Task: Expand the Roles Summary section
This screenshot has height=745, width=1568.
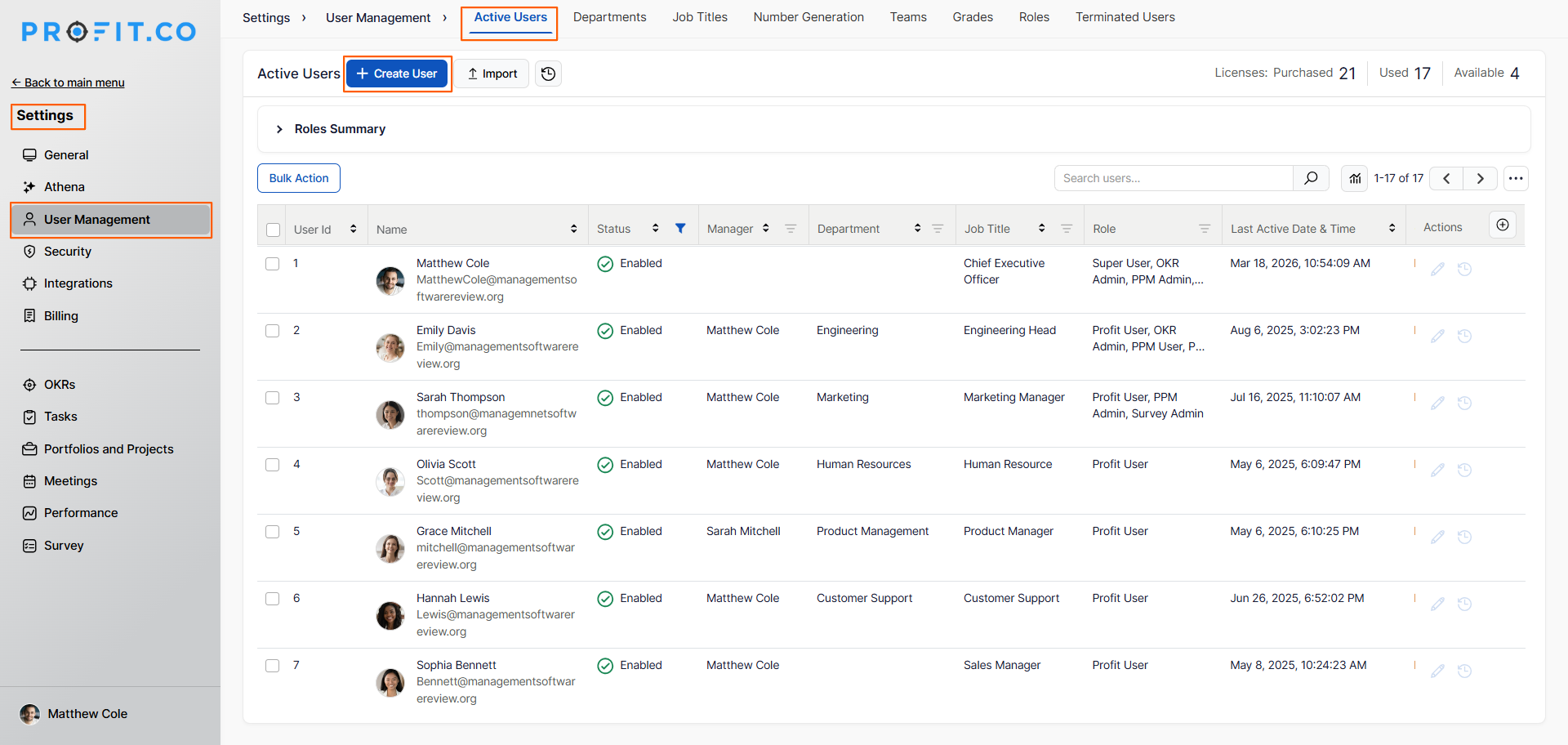Action: [x=279, y=129]
